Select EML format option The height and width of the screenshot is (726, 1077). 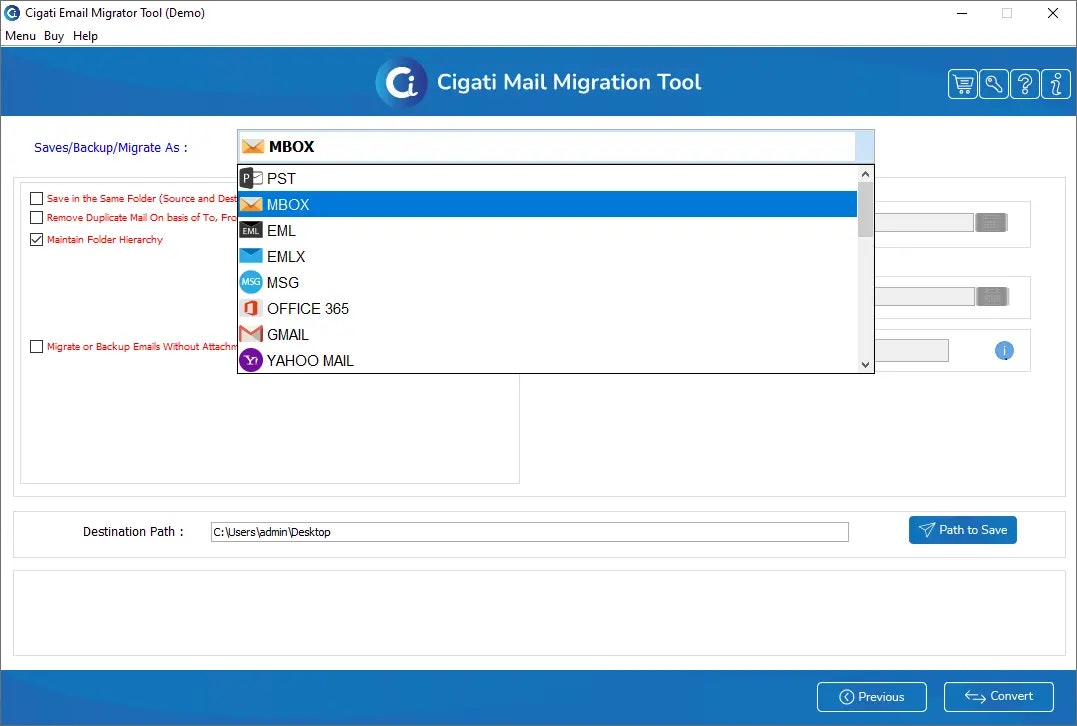pos(547,230)
